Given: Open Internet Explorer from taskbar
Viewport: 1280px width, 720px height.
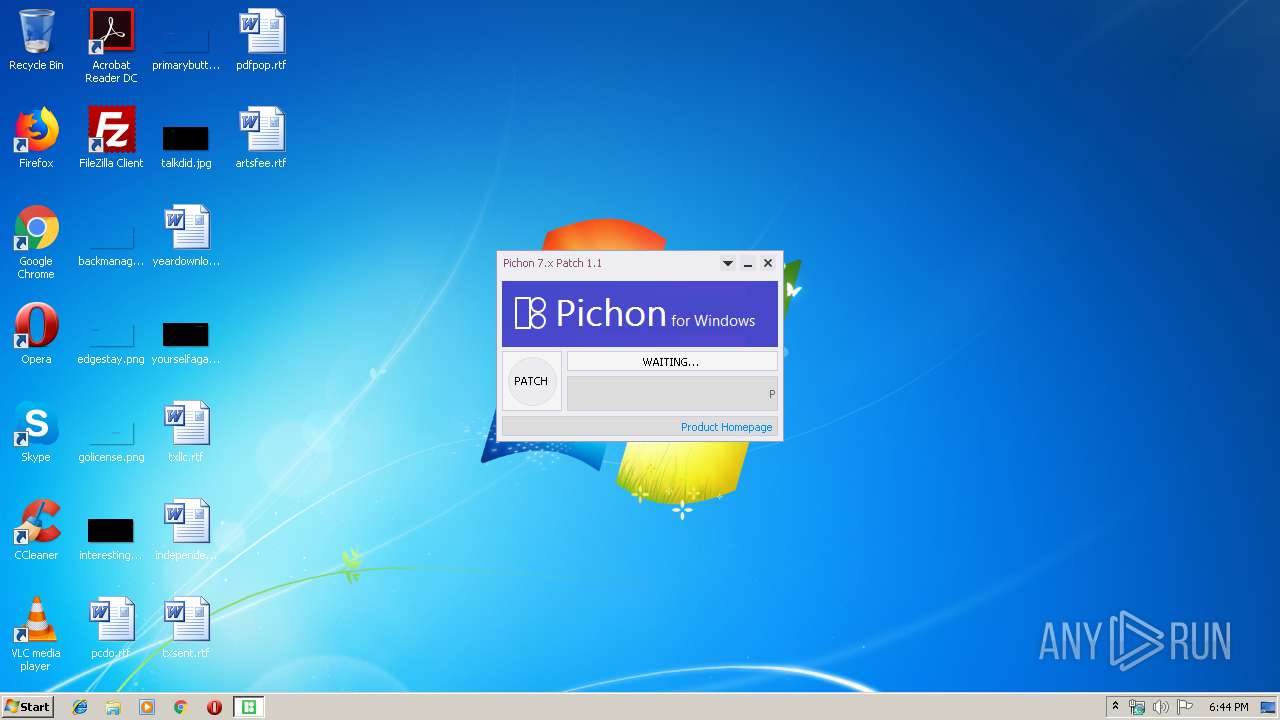Looking at the screenshot, I should click(x=80, y=707).
